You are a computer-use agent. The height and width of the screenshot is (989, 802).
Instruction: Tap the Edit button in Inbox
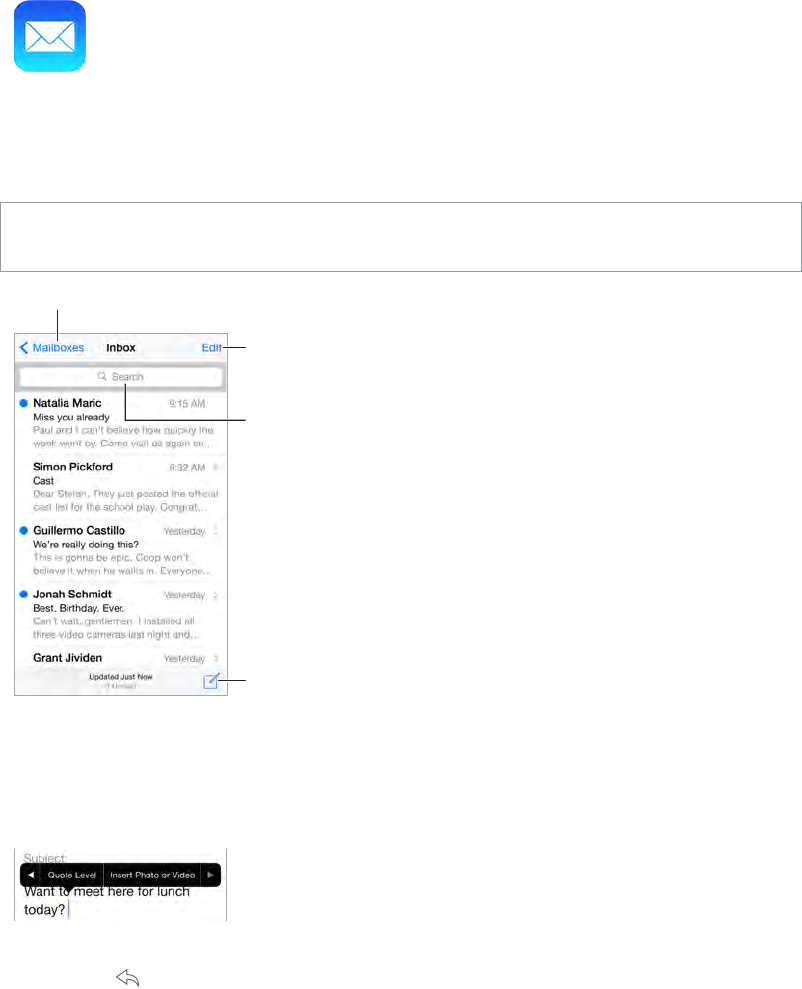pos(211,348)
